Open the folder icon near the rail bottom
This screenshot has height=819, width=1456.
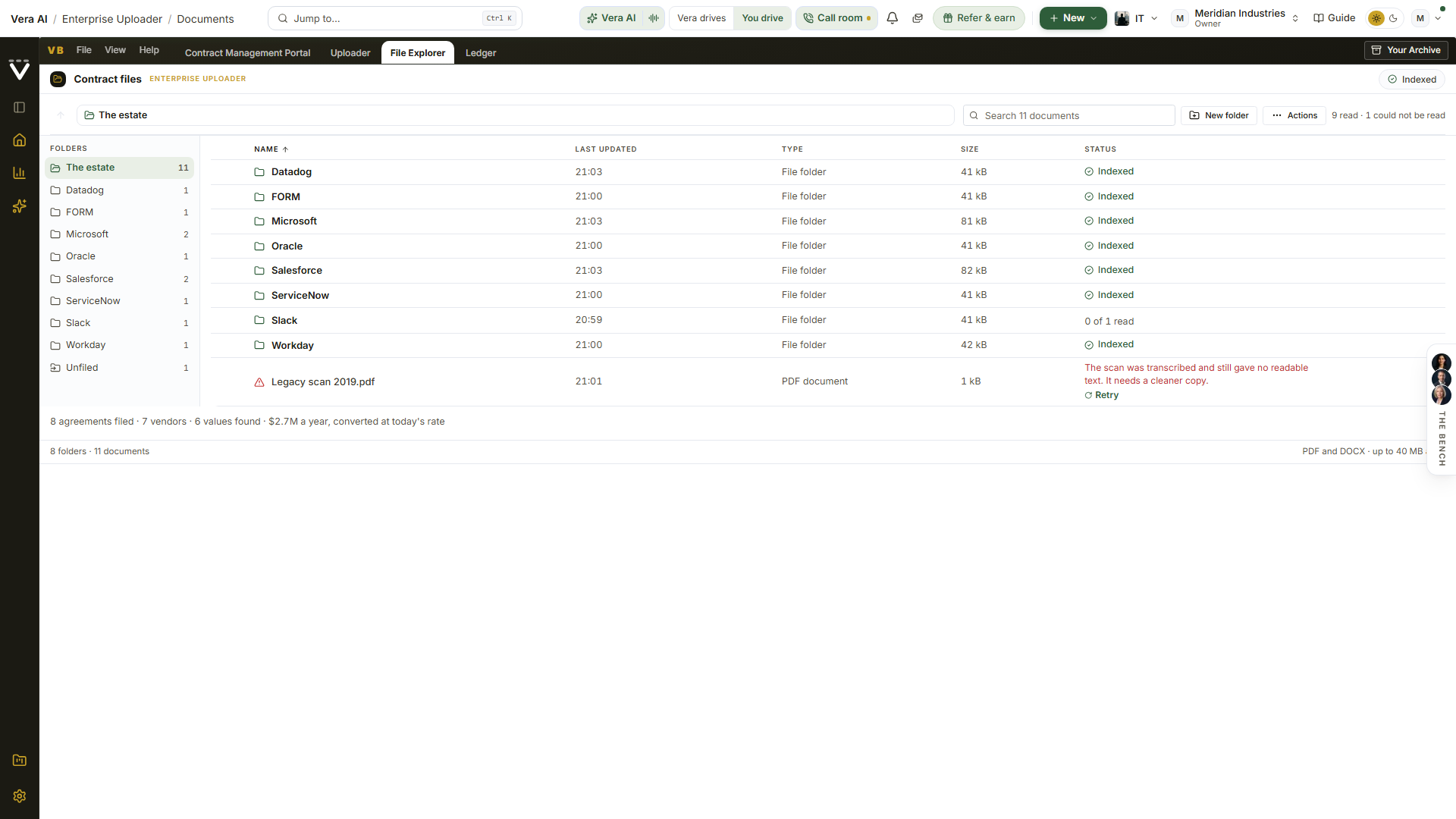point(20,761)
